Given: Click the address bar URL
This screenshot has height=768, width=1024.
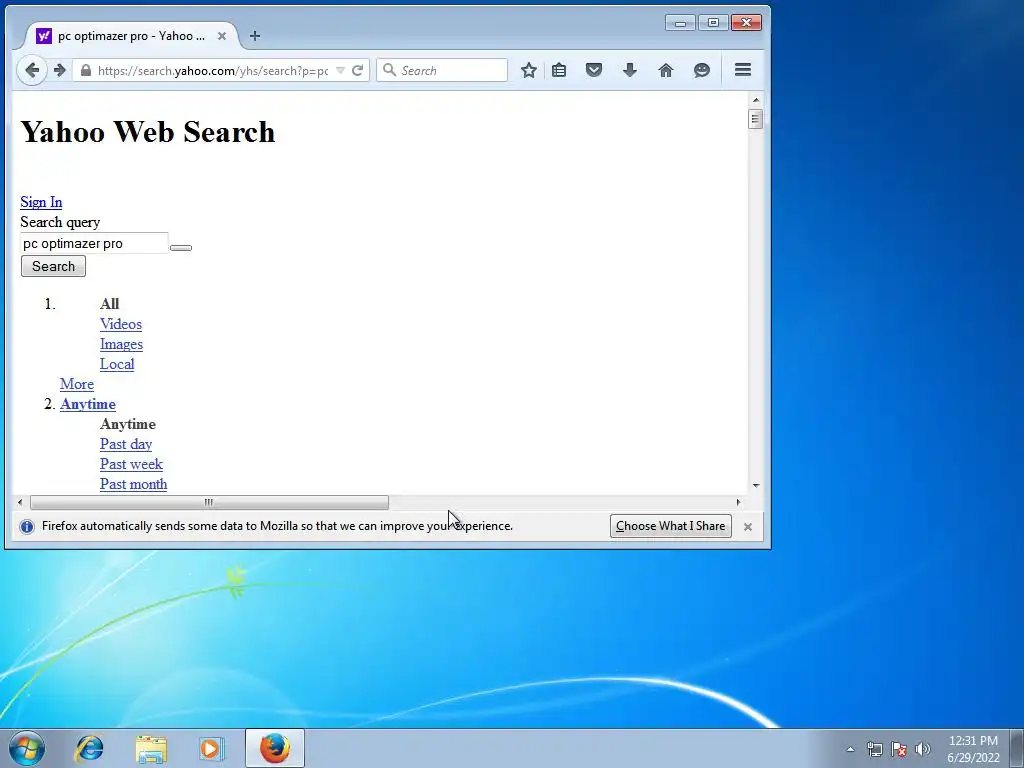Looking at the screenshot, I should pyautogui.click(x=213, y=71).
